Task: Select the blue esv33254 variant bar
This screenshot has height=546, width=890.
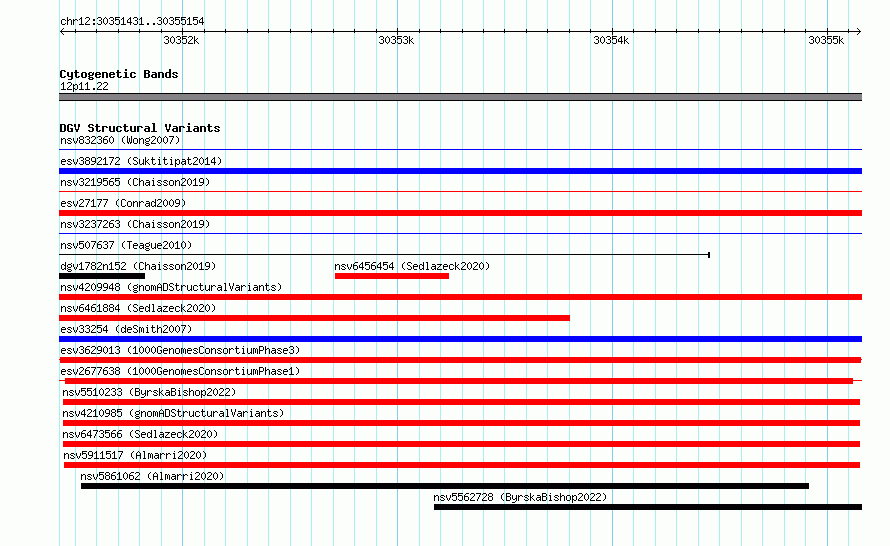Action: (x=460, y=339)
